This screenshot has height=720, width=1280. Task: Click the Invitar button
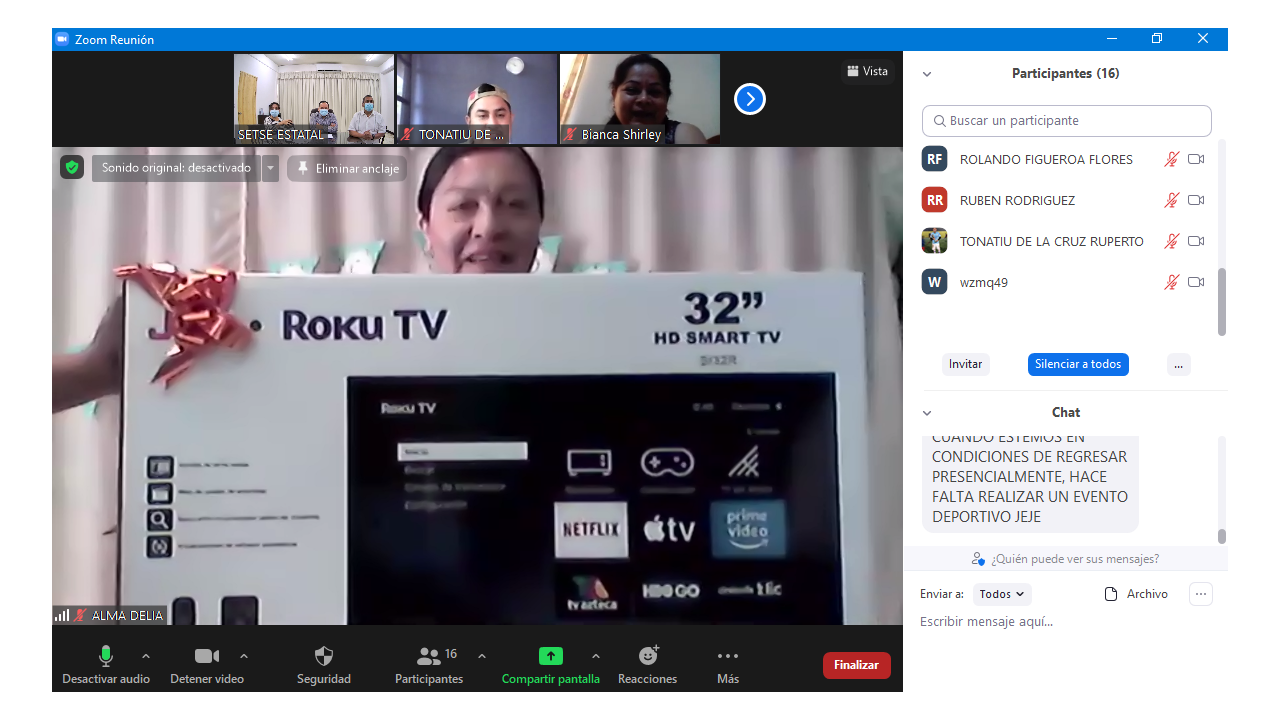(966, 364)
